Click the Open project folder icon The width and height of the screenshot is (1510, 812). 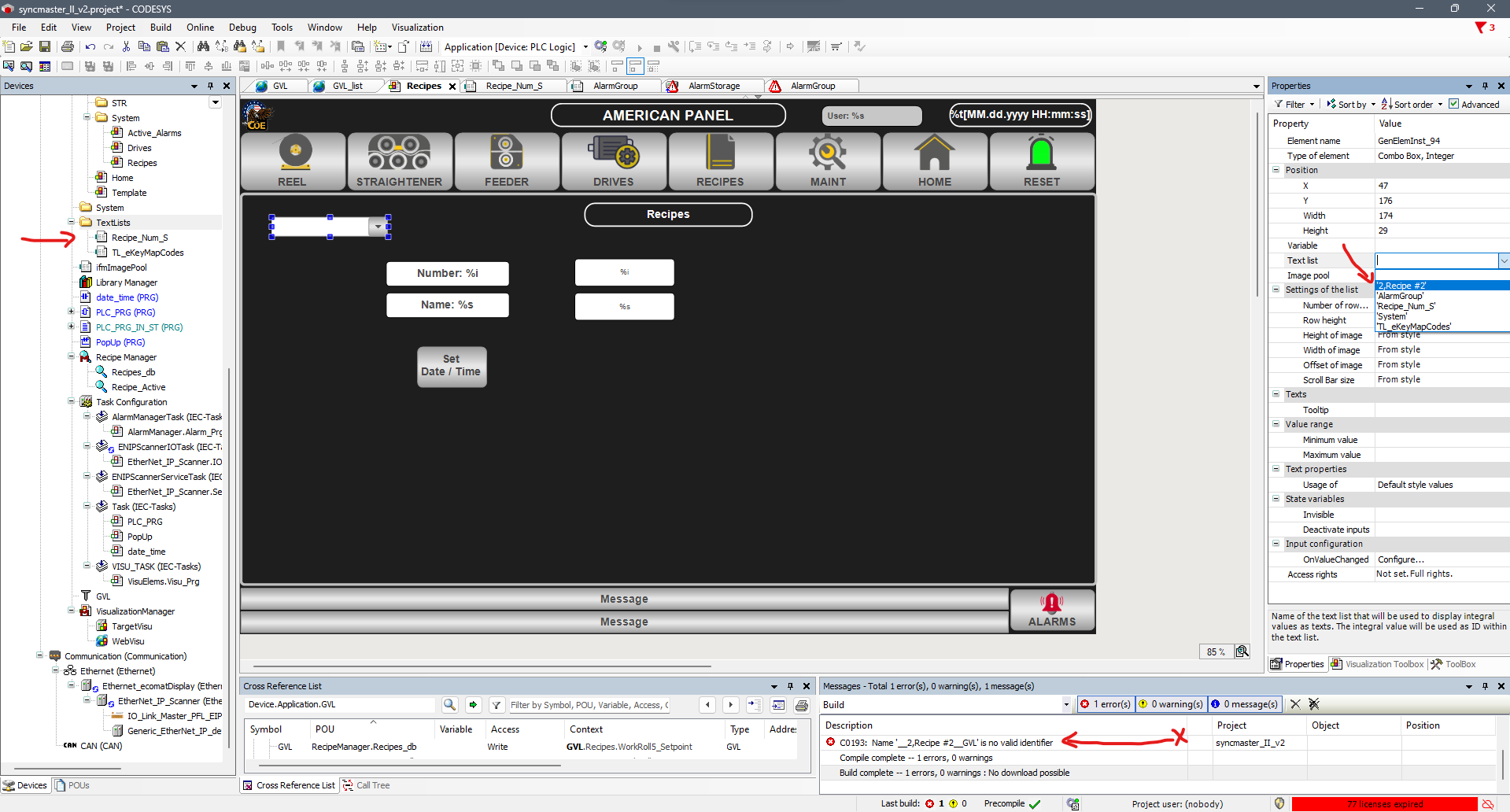27,46
